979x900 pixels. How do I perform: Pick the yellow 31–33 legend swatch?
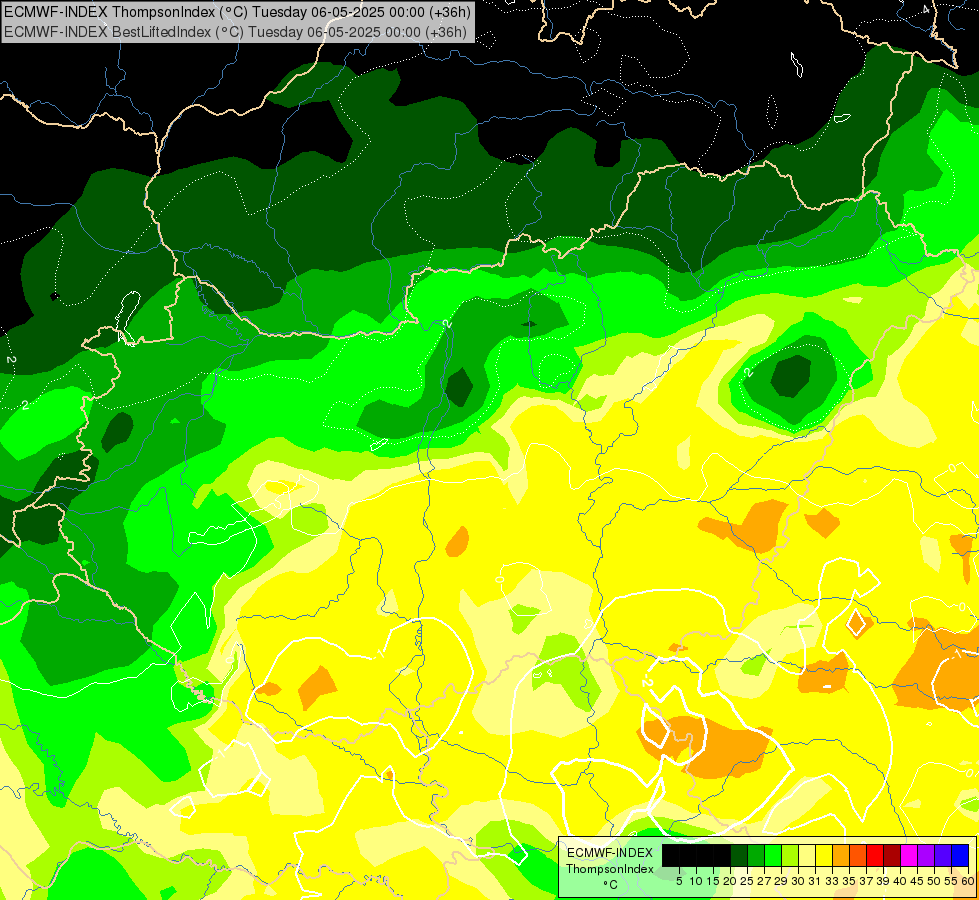(x=824, y=855)
